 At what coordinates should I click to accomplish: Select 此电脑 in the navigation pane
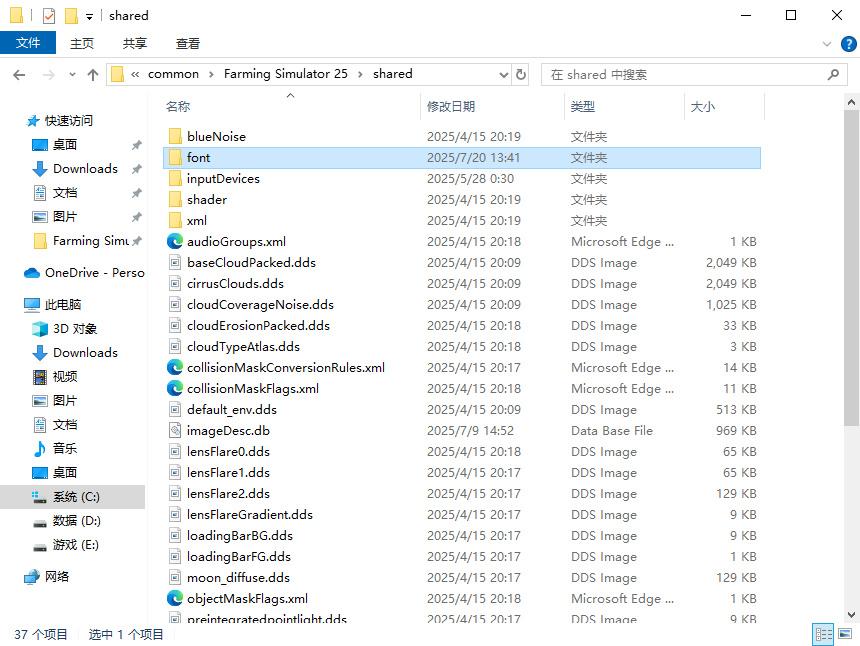pos(63,304)
